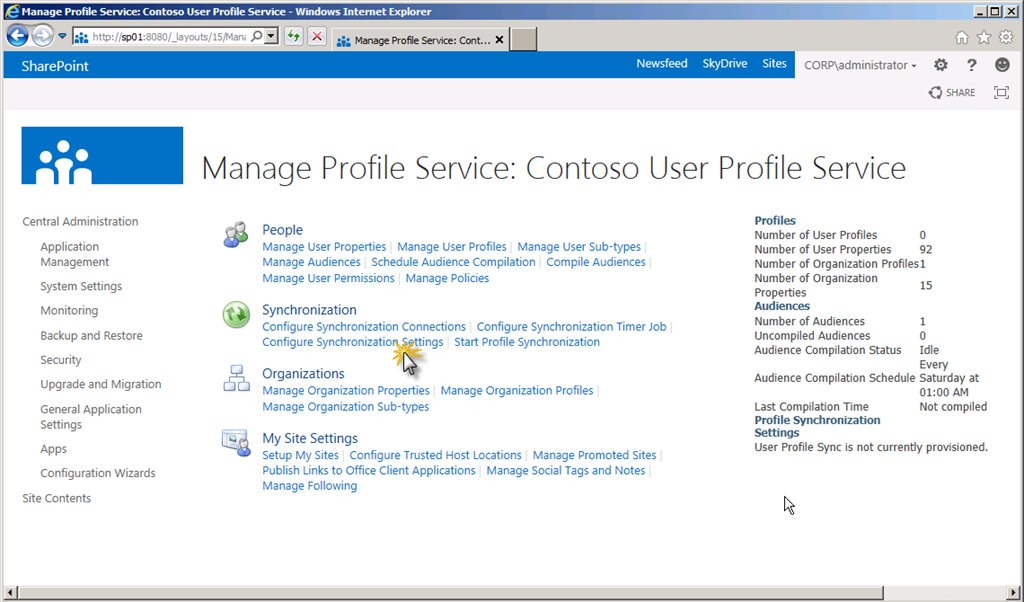The width and height of the screenshot is (1024, 602).
Task: Open the SharePoint Settings gear menu
Action: (940, 65)
